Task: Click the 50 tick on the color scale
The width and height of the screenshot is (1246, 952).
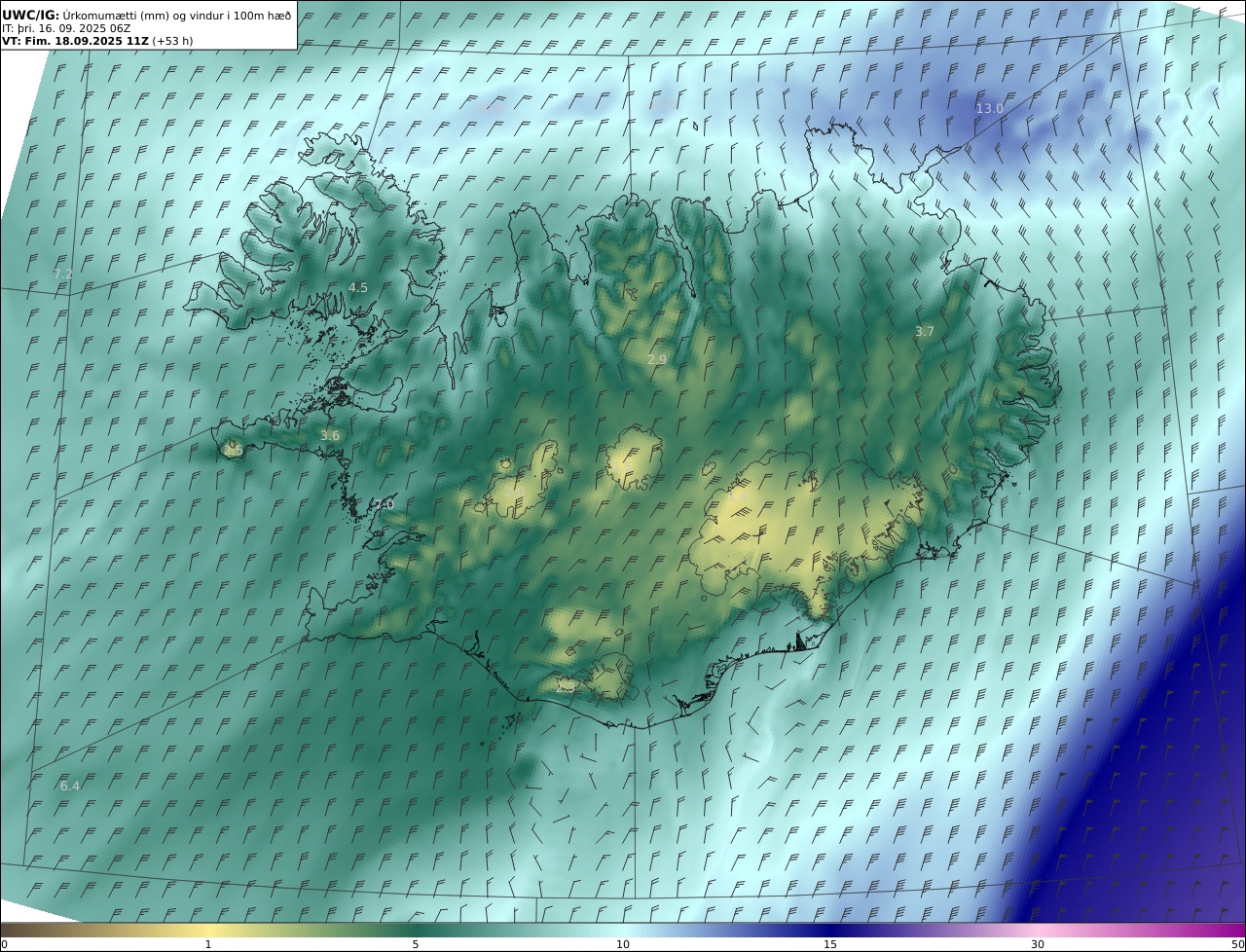Action: click(x=1237, y=944)
